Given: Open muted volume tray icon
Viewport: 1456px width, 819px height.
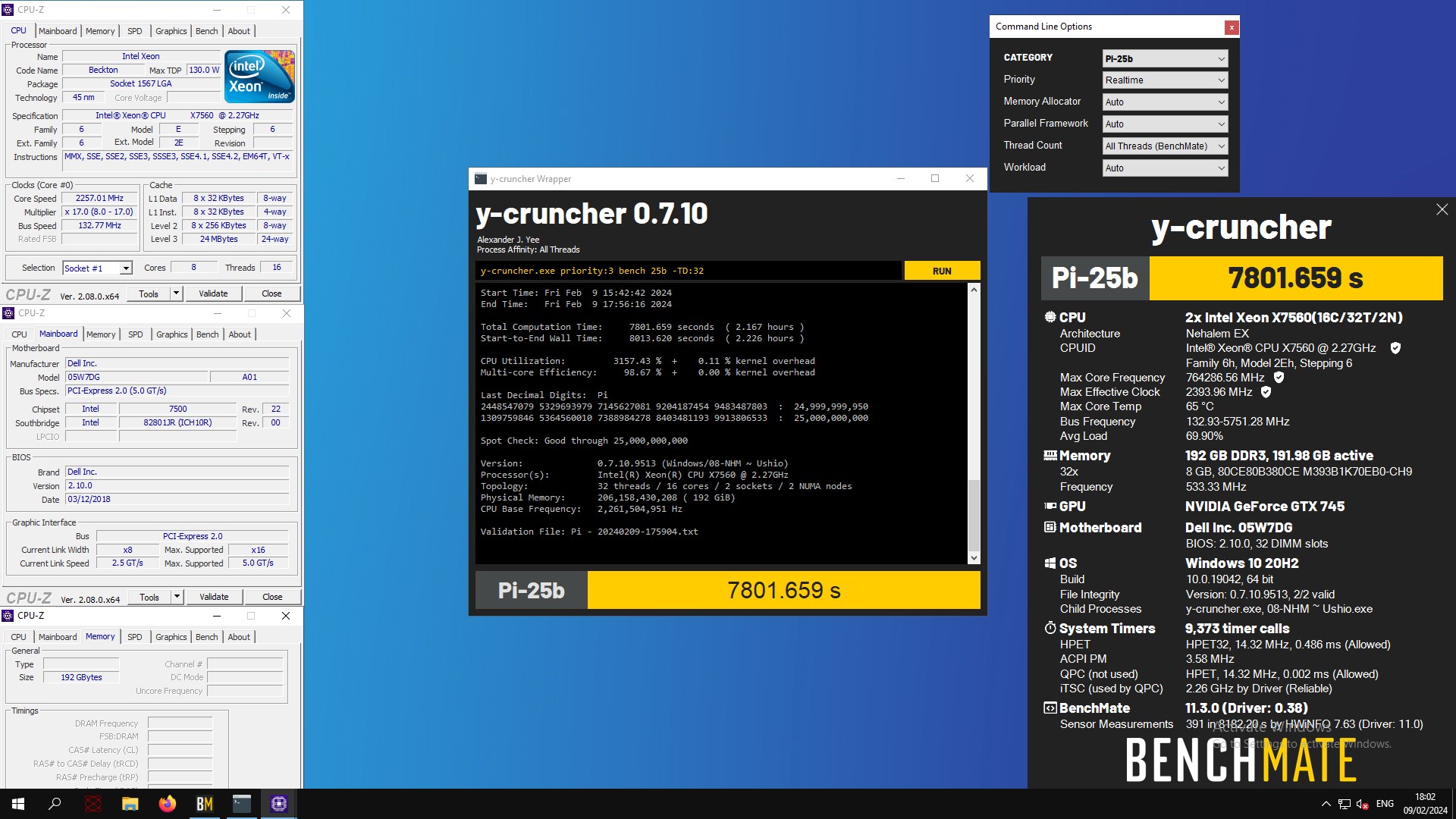Looking at the screenshot, I should (x=1362, y=804).
